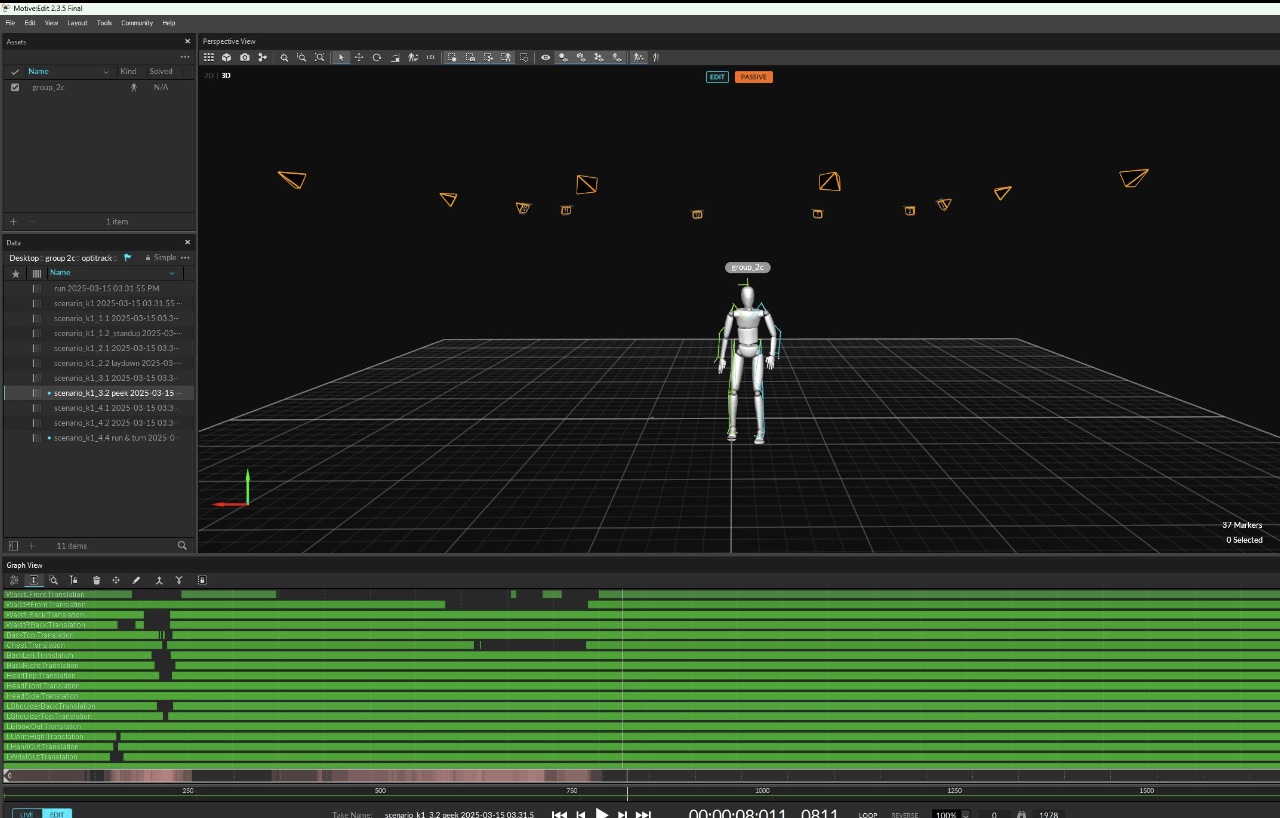The width and height of the screenshot is (1280, 818).
Task: Click the zoom magnifier tool in Graph View
Action: pyautogui.click(x=54, y=580)
